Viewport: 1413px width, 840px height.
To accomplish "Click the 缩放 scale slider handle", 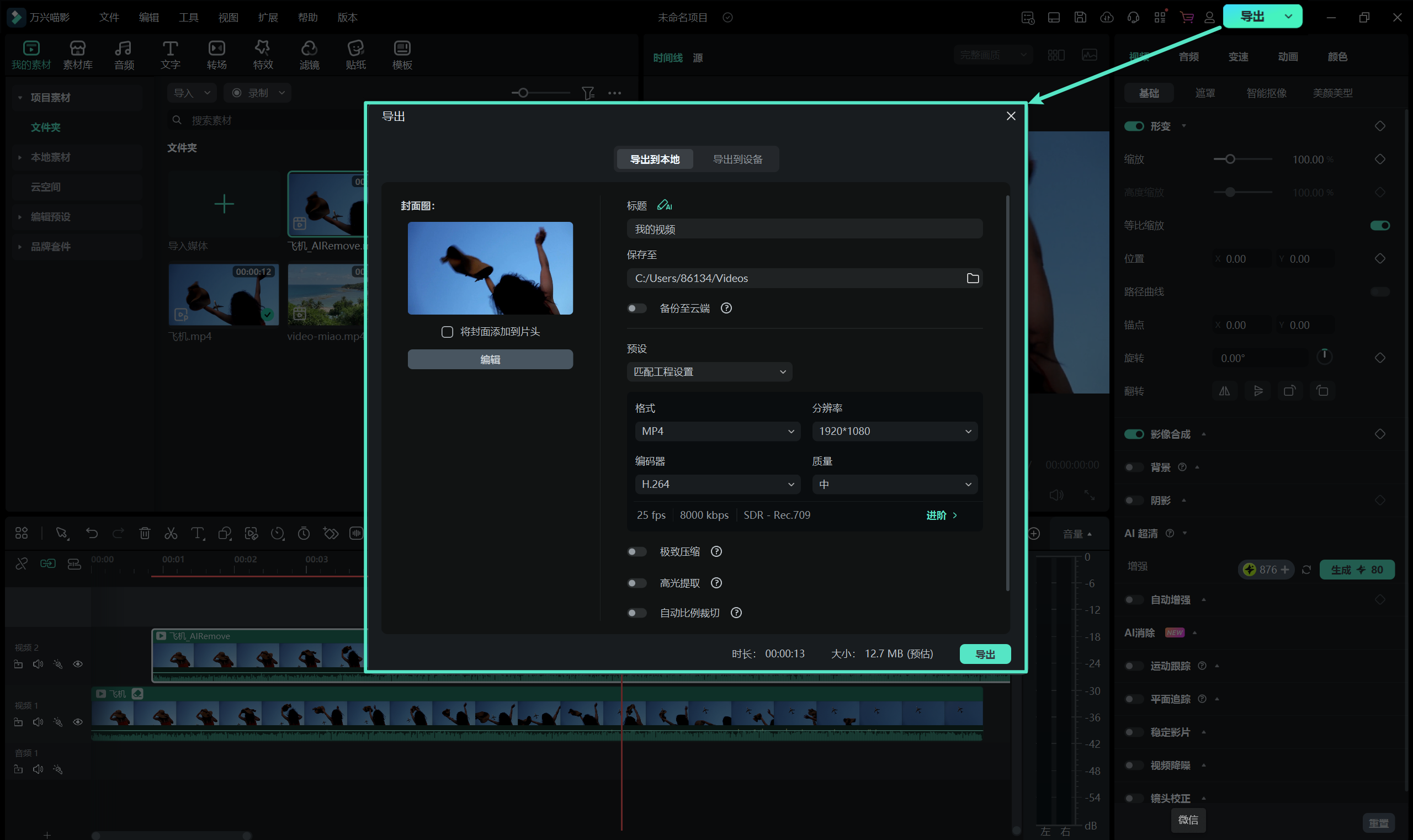I will 1230,159.
